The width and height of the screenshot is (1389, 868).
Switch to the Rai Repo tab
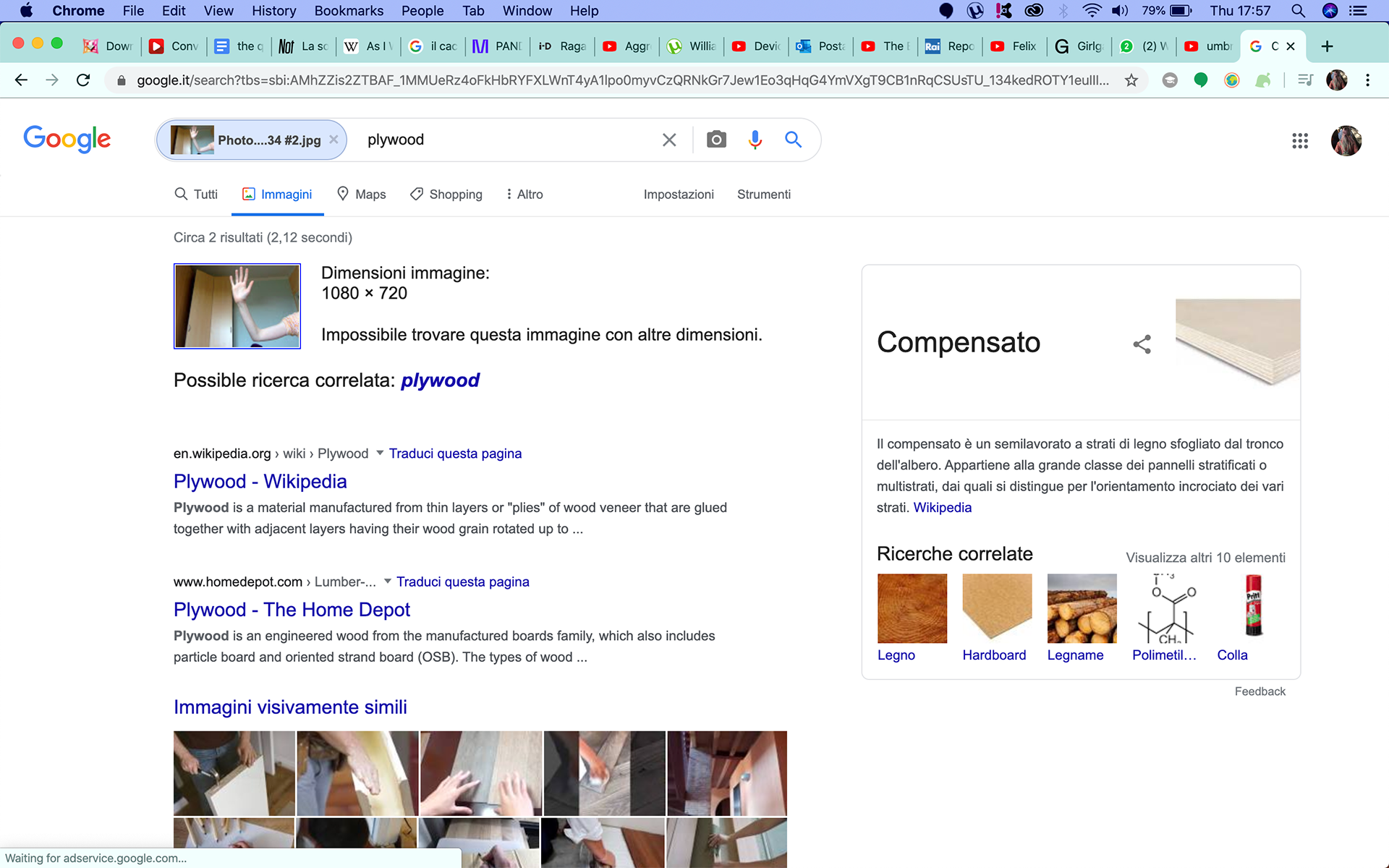950,46
